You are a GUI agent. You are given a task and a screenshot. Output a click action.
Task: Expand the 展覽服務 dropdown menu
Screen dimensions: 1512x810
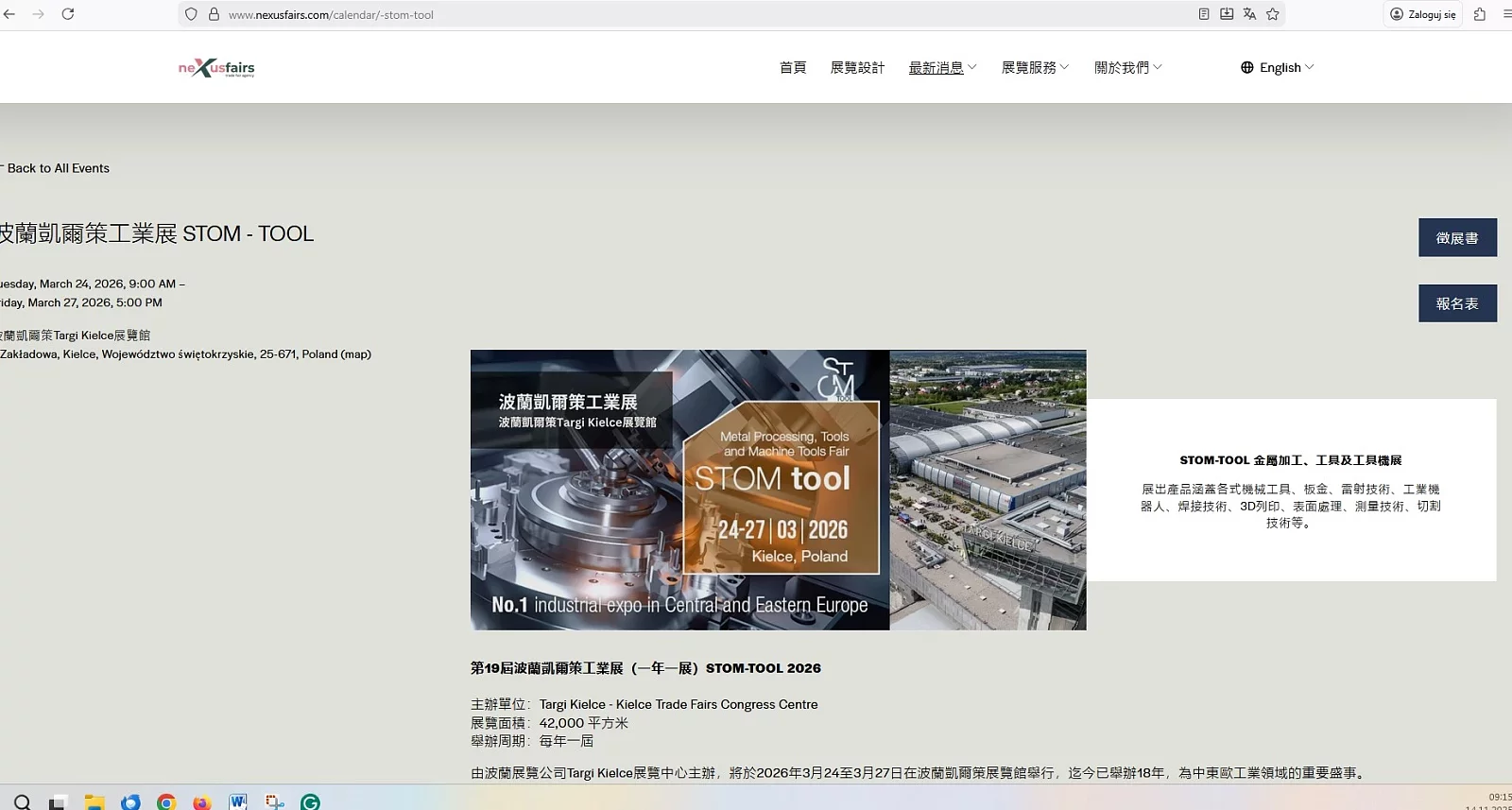(x=1035, y=68)
